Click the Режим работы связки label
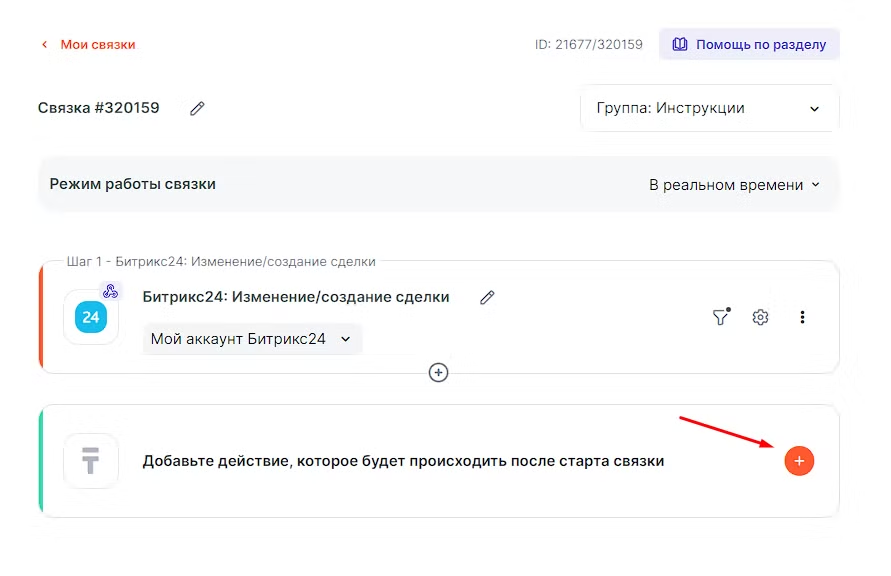 (x=133, y=184)
